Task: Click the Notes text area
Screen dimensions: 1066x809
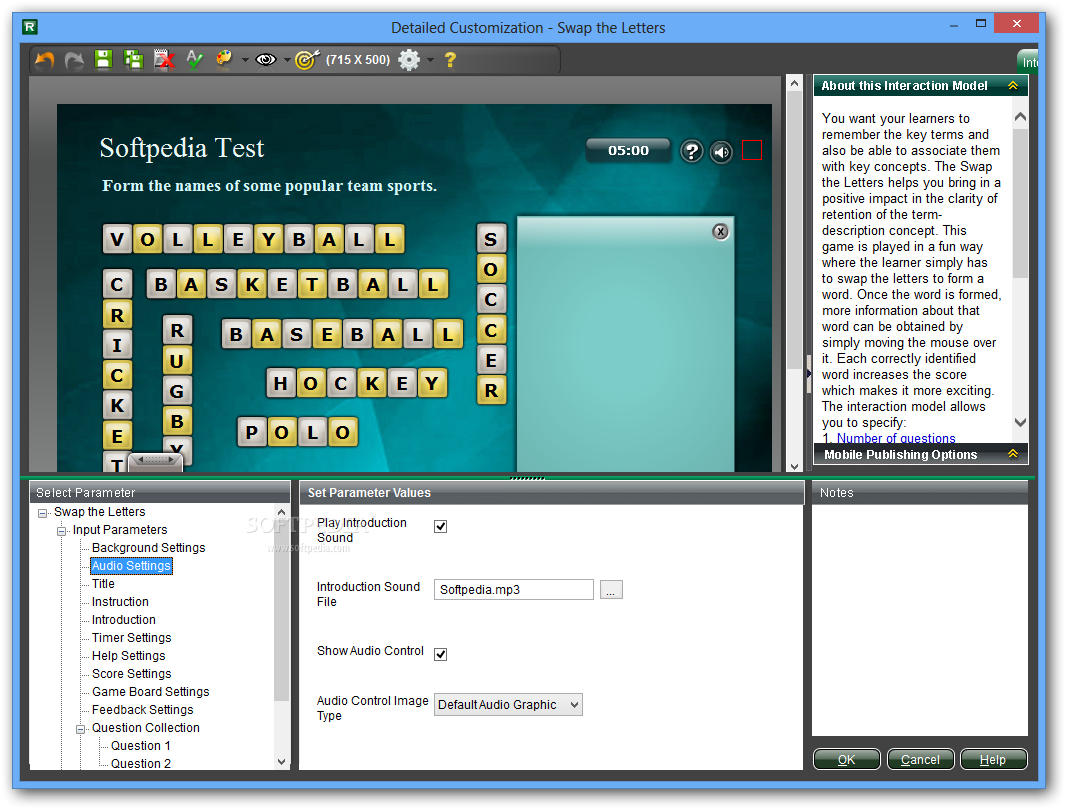Action: [920, 620]
